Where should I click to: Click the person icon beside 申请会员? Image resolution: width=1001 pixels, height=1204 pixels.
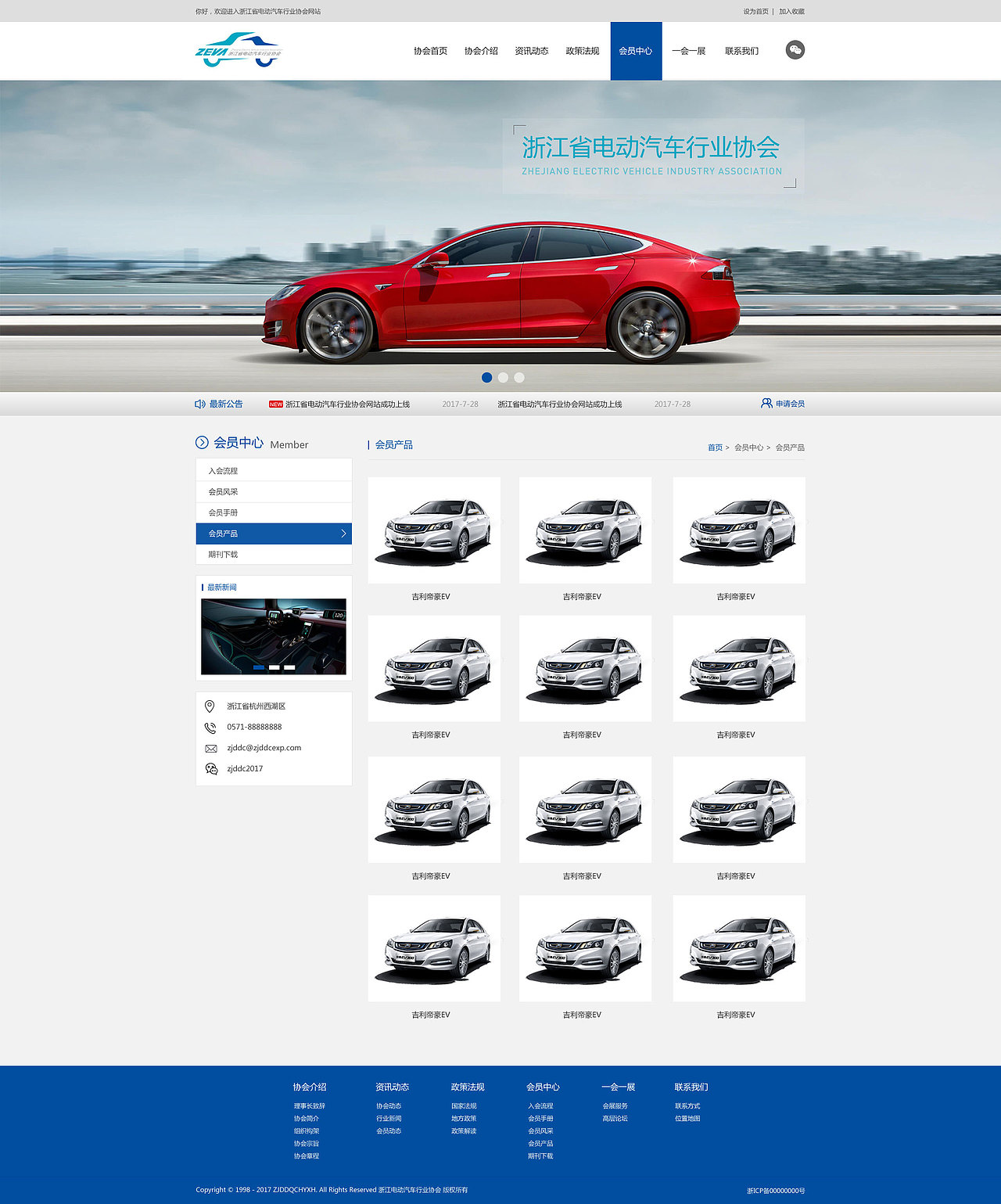click(766, 403)
